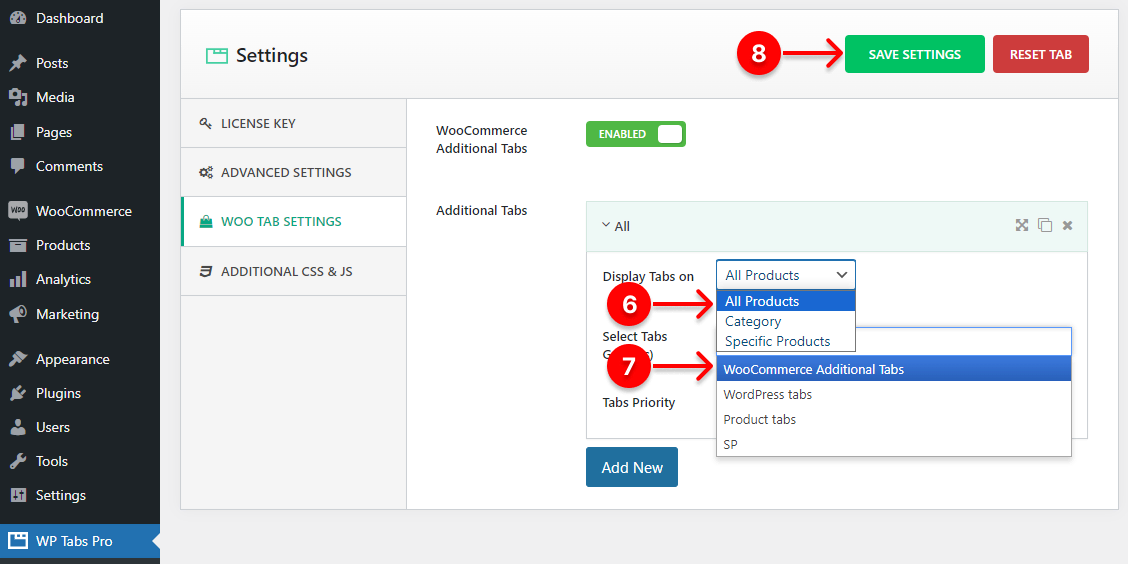
Task: Open ADVANCED SETTINGS tab
Action: [x=294, y=173]
